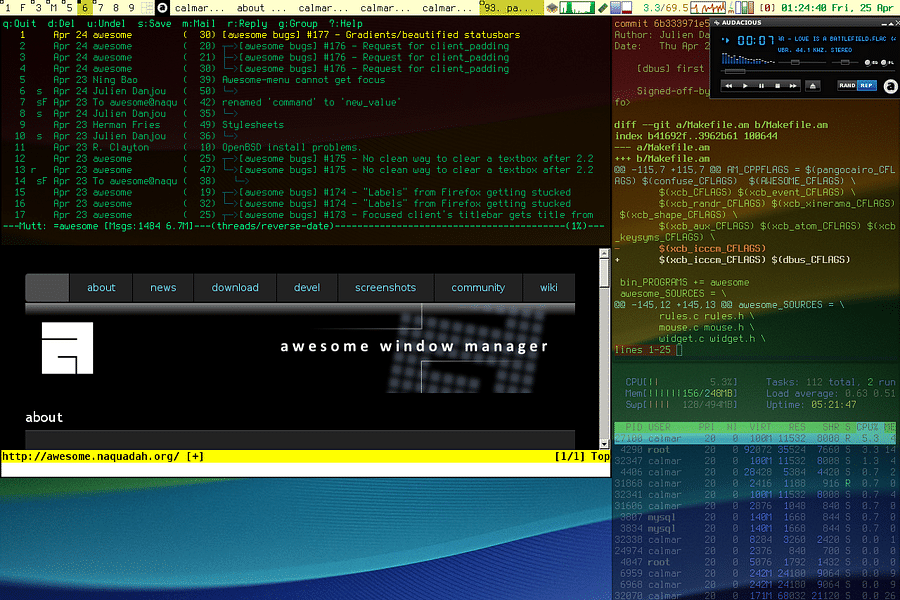Open the Audacious playlist via the PL icon
Viewport: 900px width, 600px height.
tap(886, 63)
